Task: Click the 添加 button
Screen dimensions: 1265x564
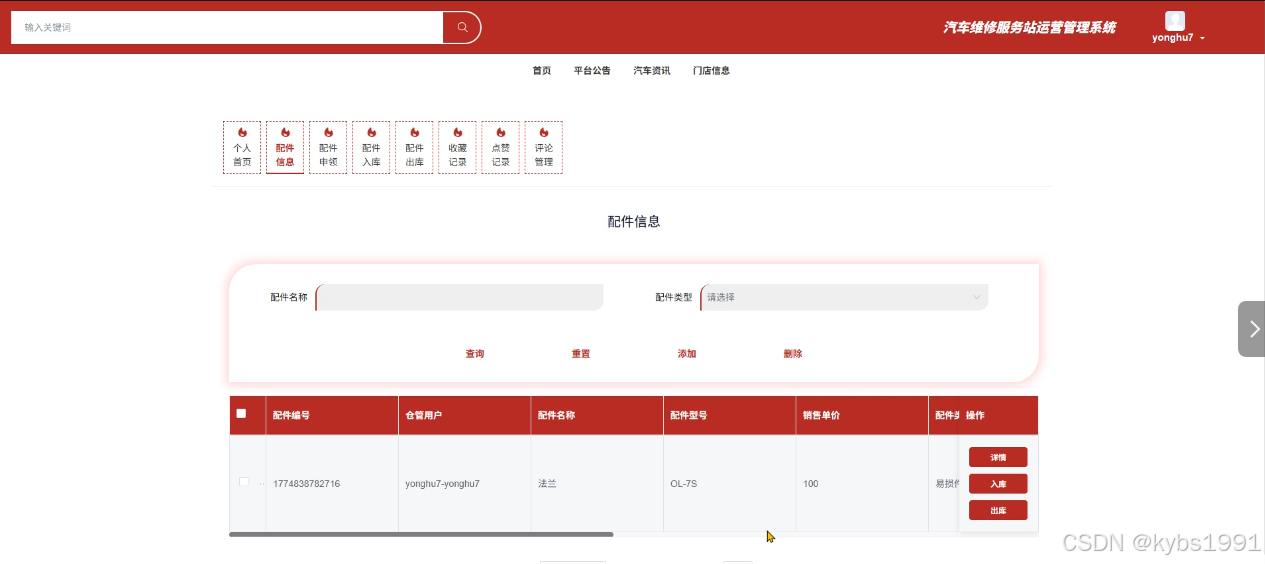Action: pyautogui.click(x=687, y=354)
